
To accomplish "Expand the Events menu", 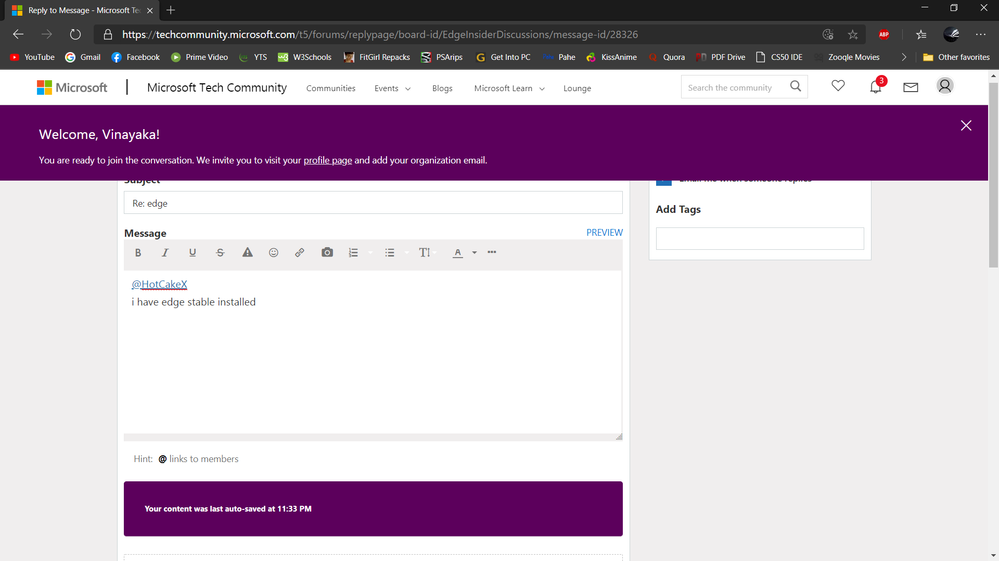I will click(392, 89).
